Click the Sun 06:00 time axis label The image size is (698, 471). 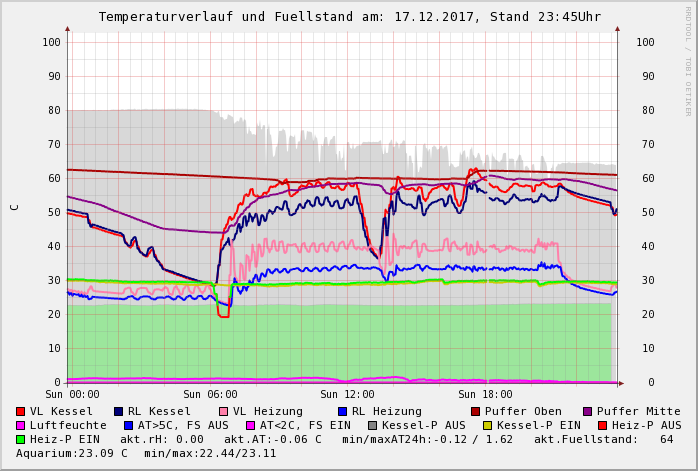tap(210, 394)
